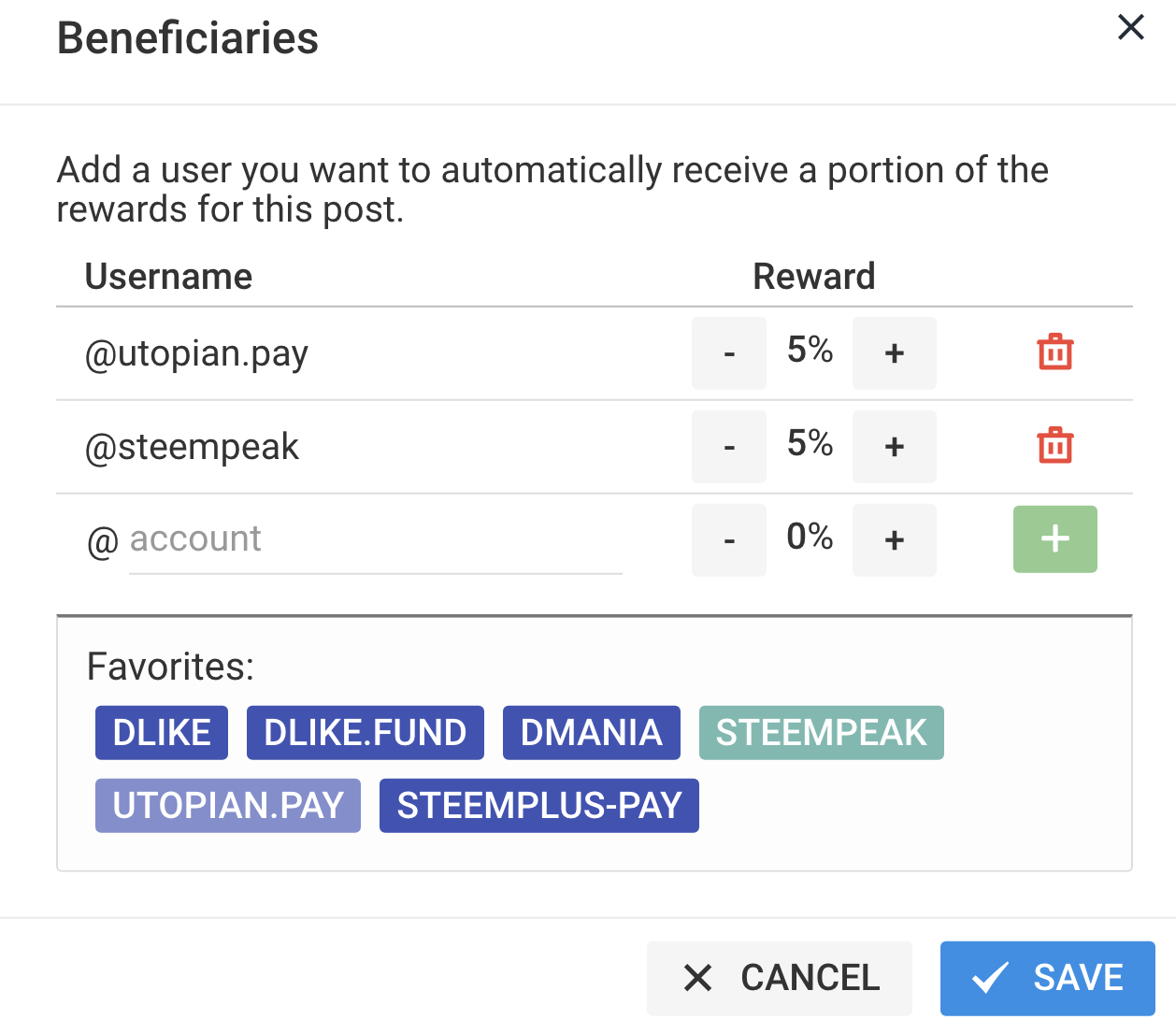Decrease reward for @steempeak

[x=729, y=446]
